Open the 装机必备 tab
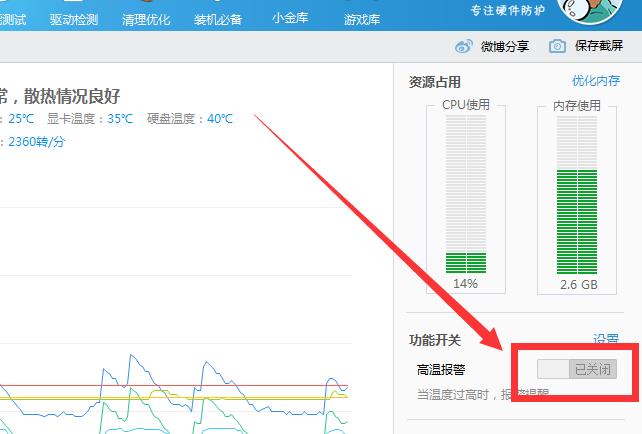 (x=218, y=19)
